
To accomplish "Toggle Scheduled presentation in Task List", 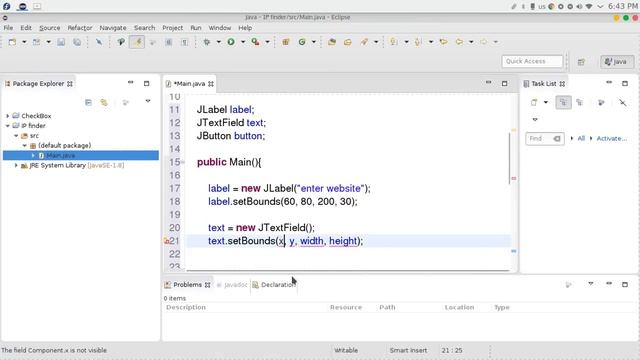I will [580, 102].
